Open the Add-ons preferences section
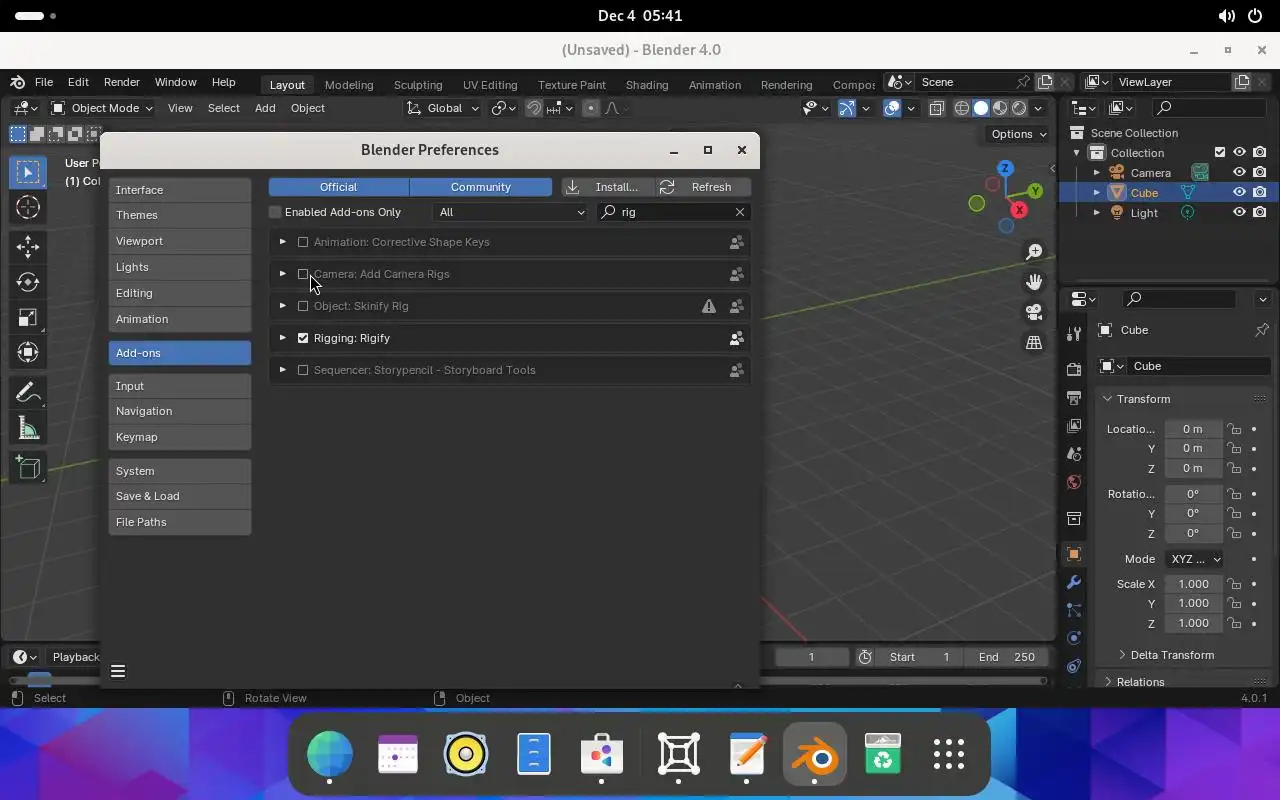This screenshot has width=1280, height=800. point(180,353)
